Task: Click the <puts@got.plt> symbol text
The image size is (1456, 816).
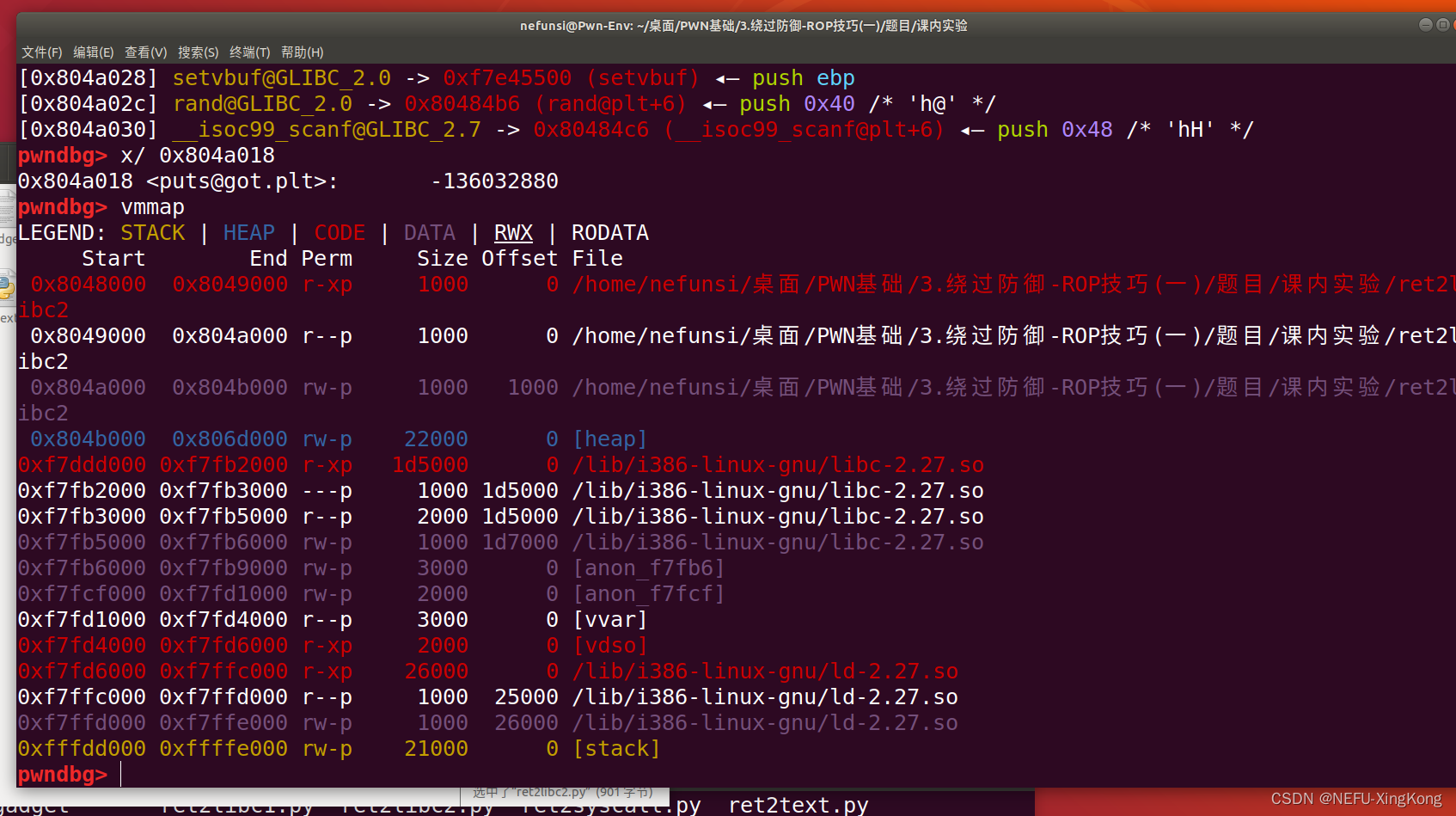Action: point(242,181)
